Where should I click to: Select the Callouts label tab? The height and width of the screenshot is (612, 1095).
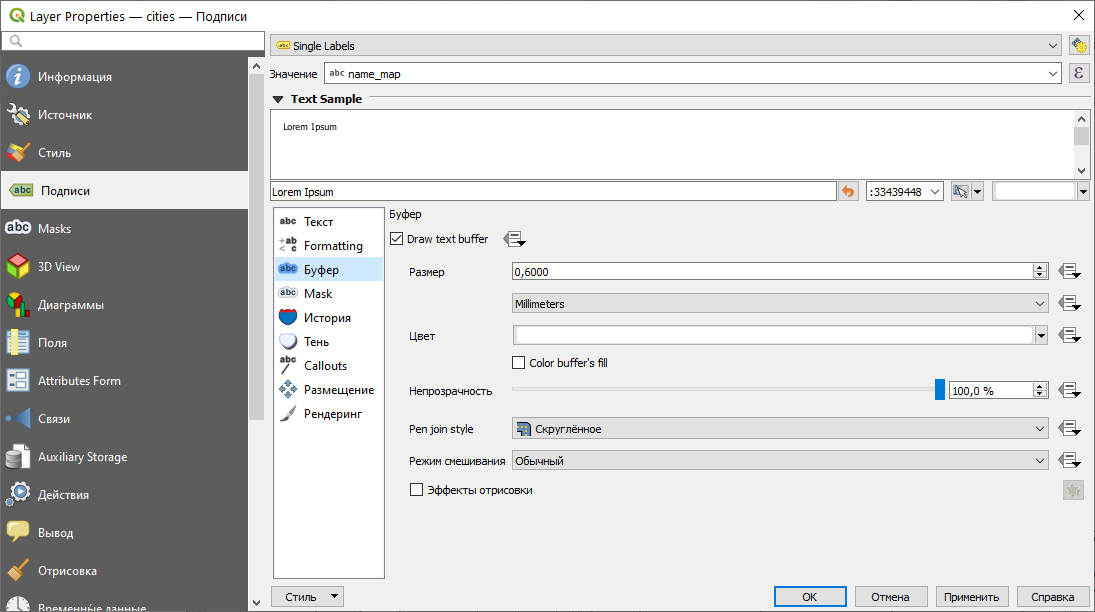pos(325,366)
